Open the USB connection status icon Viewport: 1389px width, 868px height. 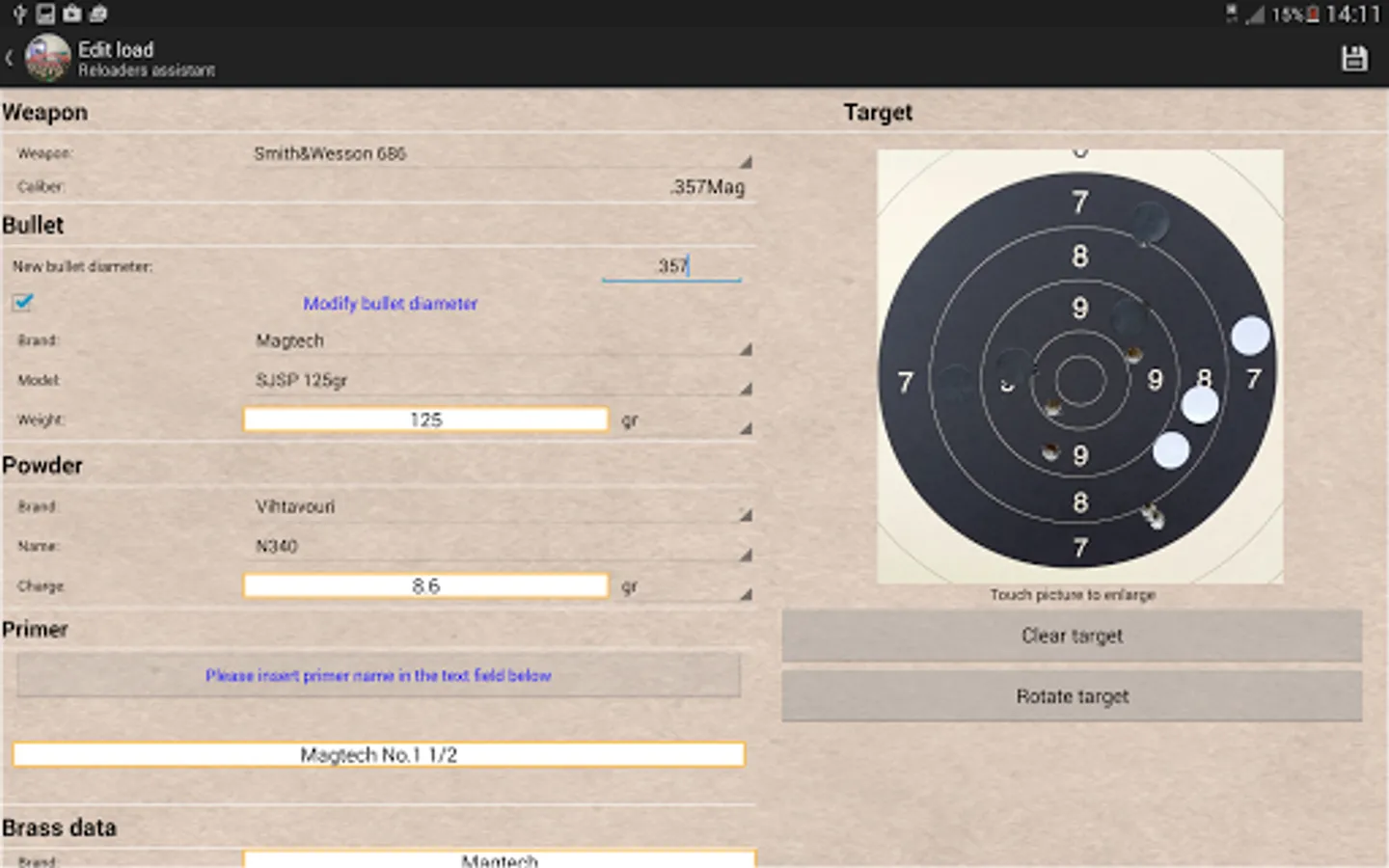19,14
